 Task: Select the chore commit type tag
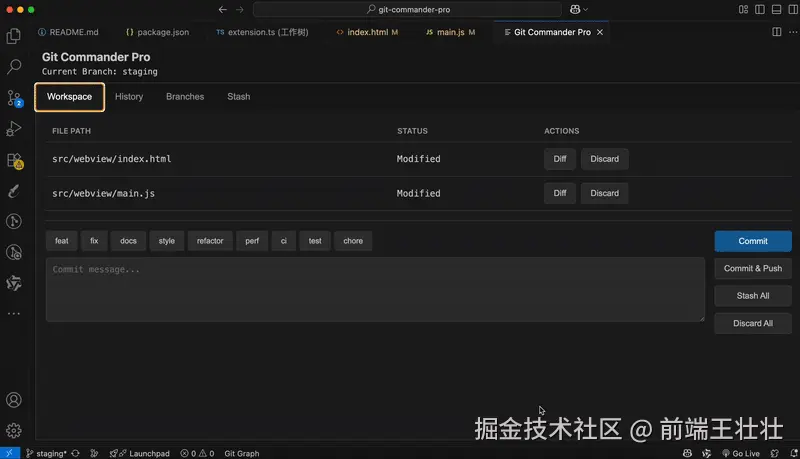point(353,241)
